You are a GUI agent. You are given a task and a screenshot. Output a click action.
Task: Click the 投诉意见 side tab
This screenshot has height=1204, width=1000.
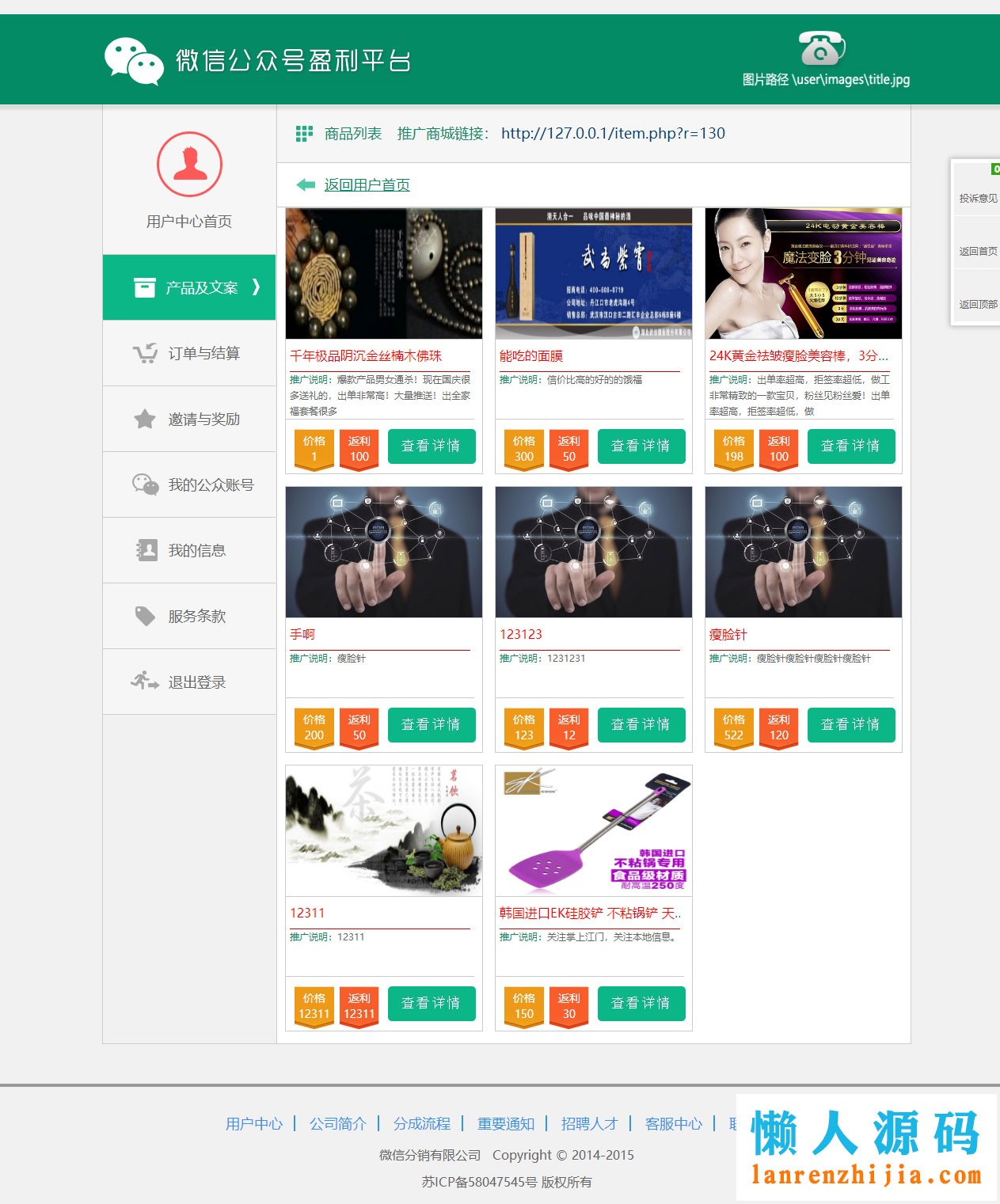(978, 198)
